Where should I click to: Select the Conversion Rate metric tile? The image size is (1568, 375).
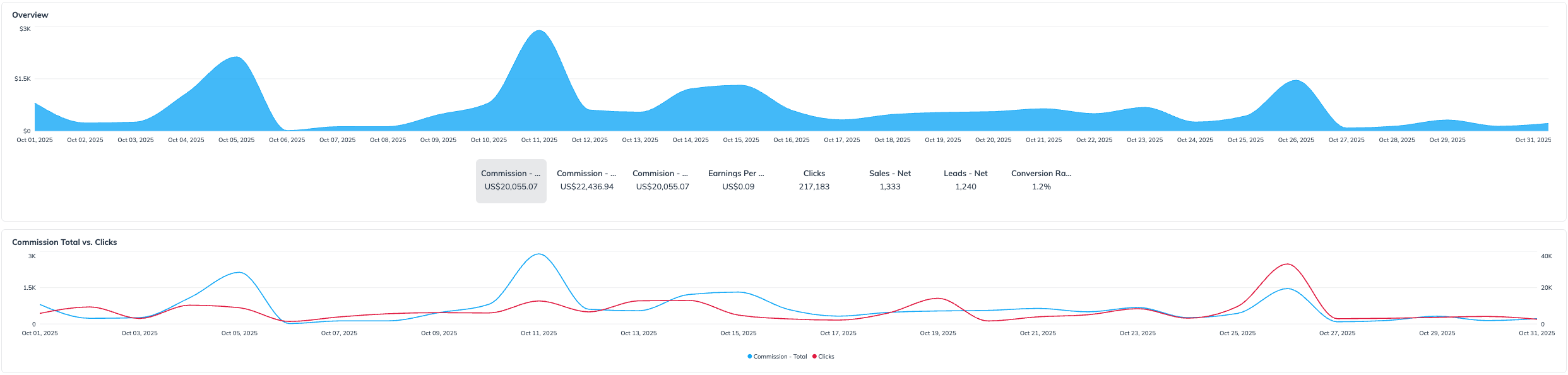coord(1042,181)
